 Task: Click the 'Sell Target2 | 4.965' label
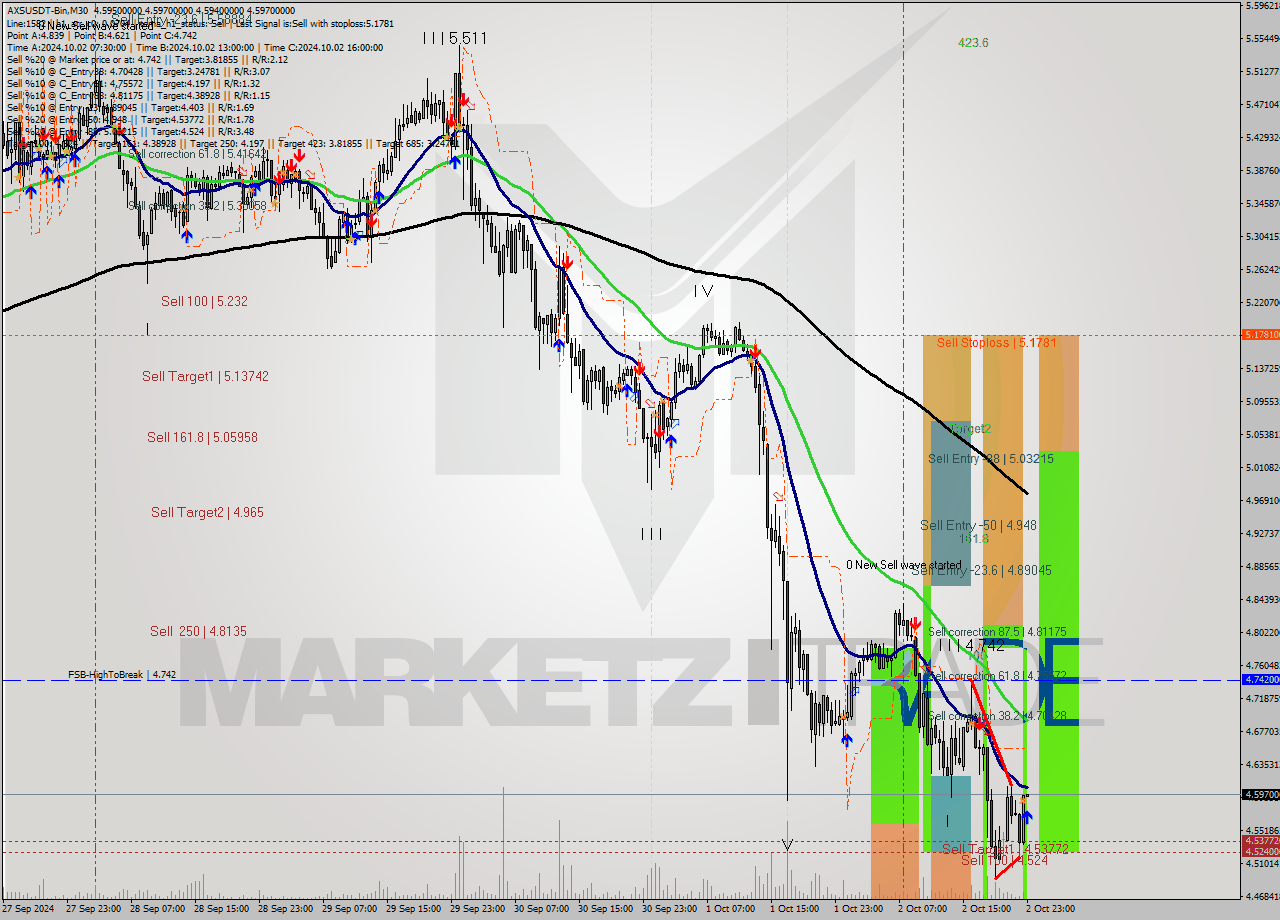[207, 512]
